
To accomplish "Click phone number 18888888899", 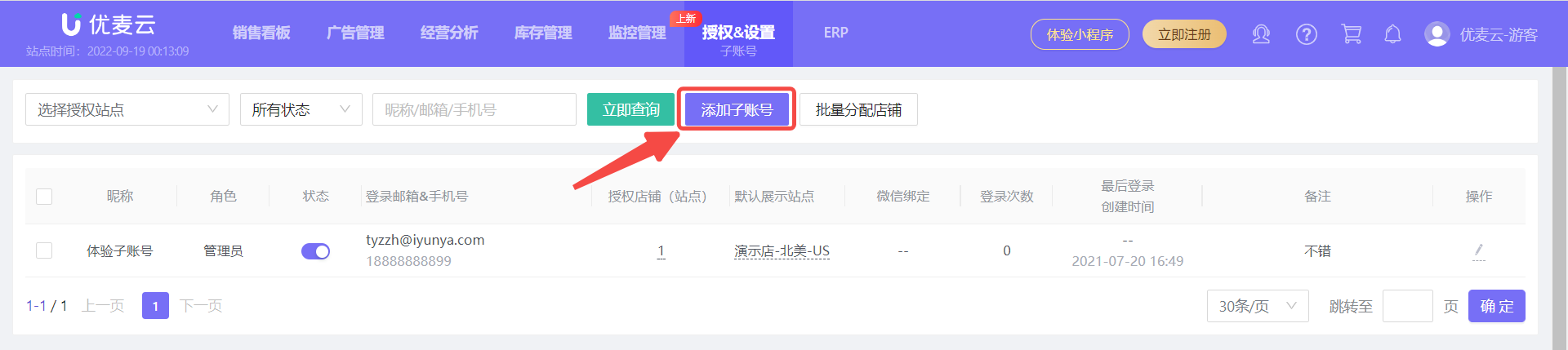I will [408, 261].
